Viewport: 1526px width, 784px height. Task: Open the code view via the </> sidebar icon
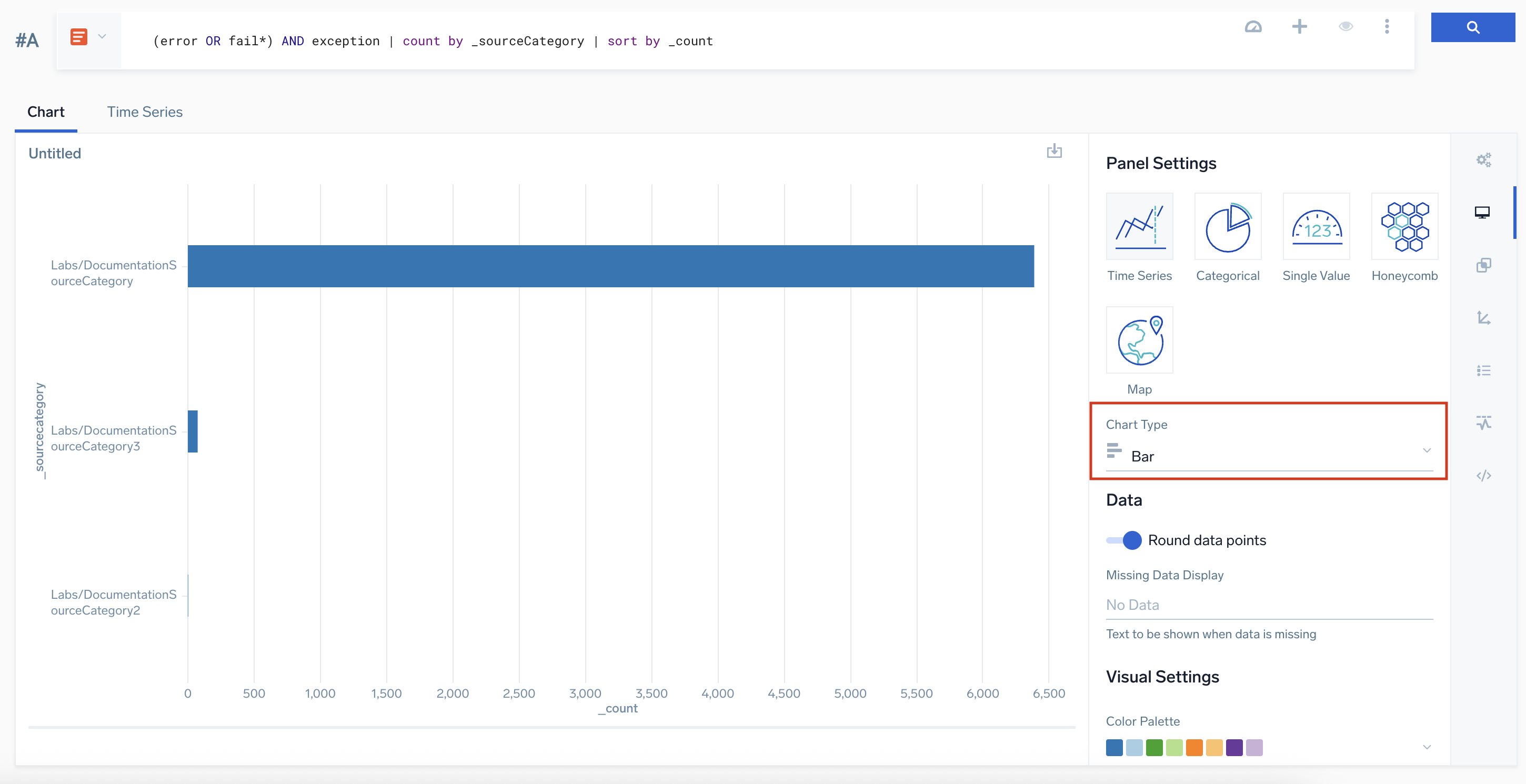coord(1484,476)
